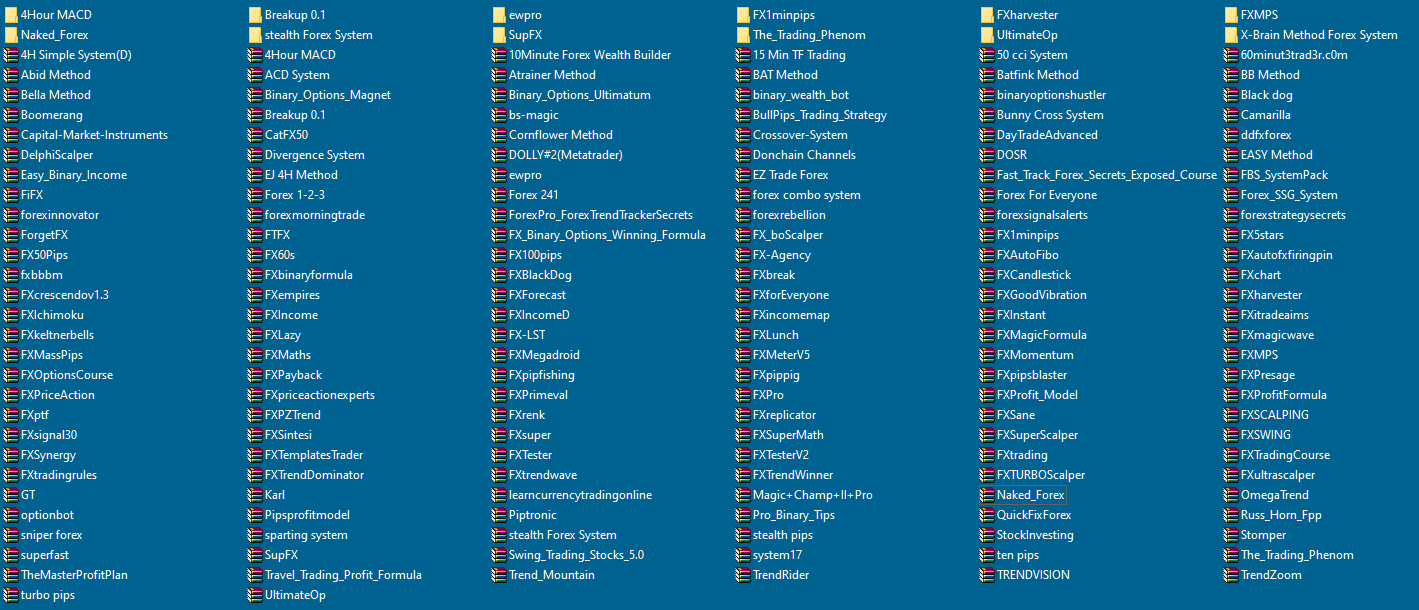The width and height of the screenshot is (1419, 610).
Task: Select the archive icon of CatFX50
Action: 255,135
